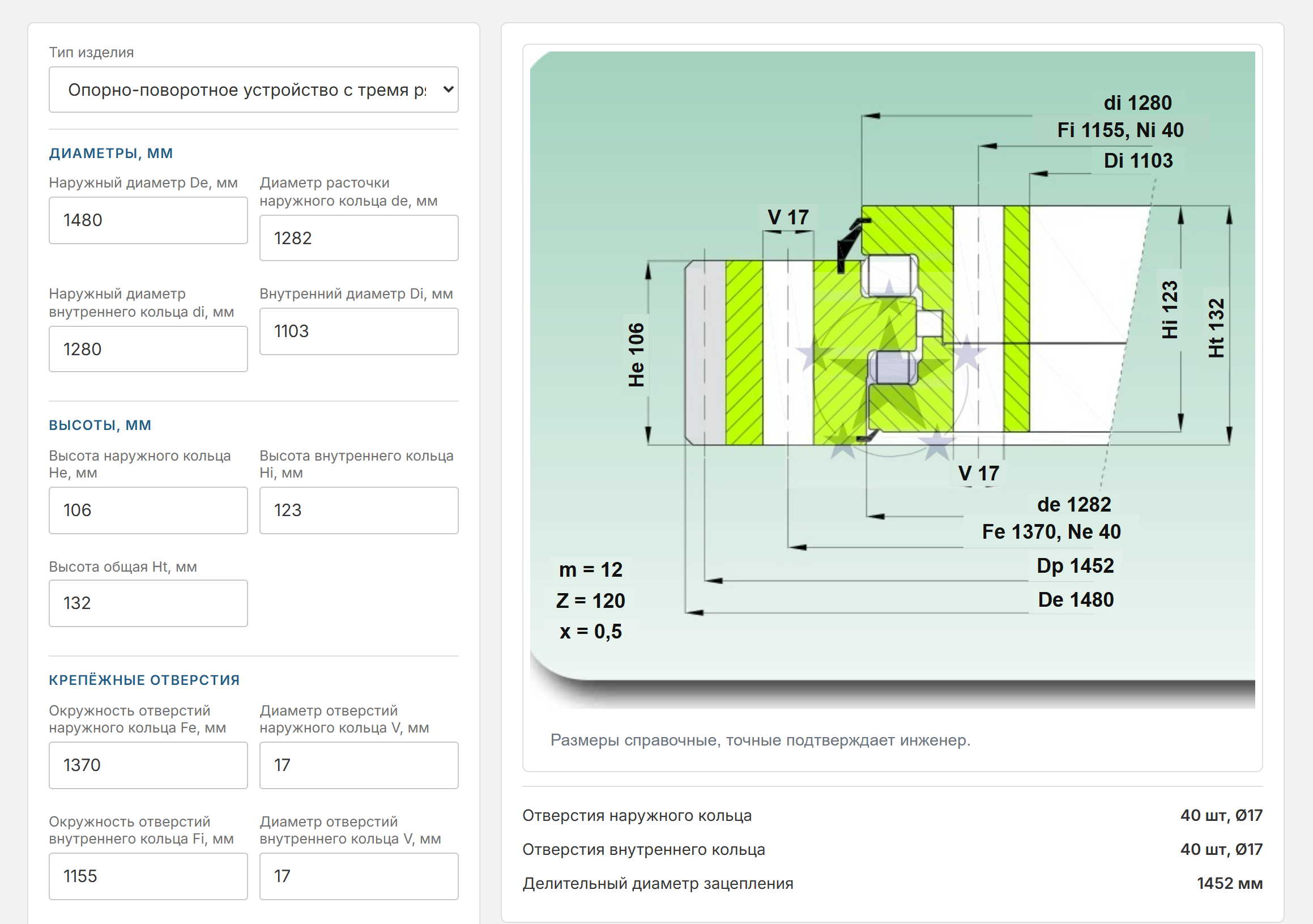Click the 'De 1480' label in the drawing
The width and height of the screenshot is (1313, 924).
coord(1076,599)
